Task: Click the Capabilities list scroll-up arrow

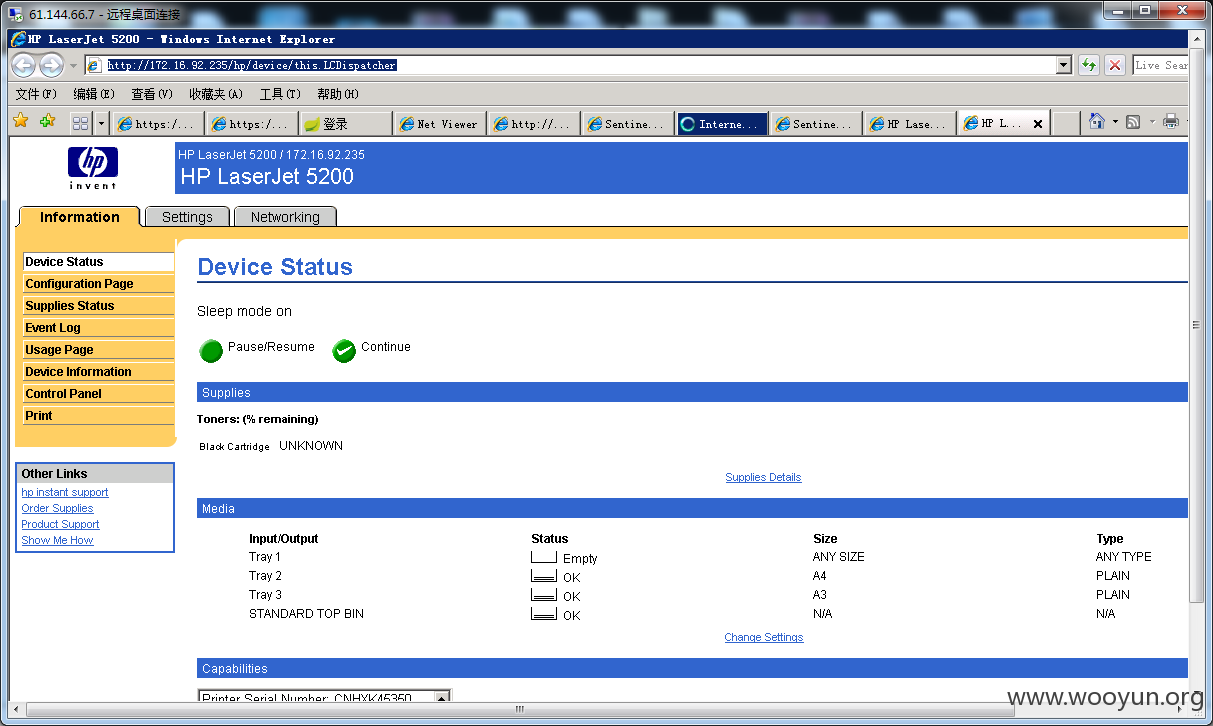Action: click(443, 696)
